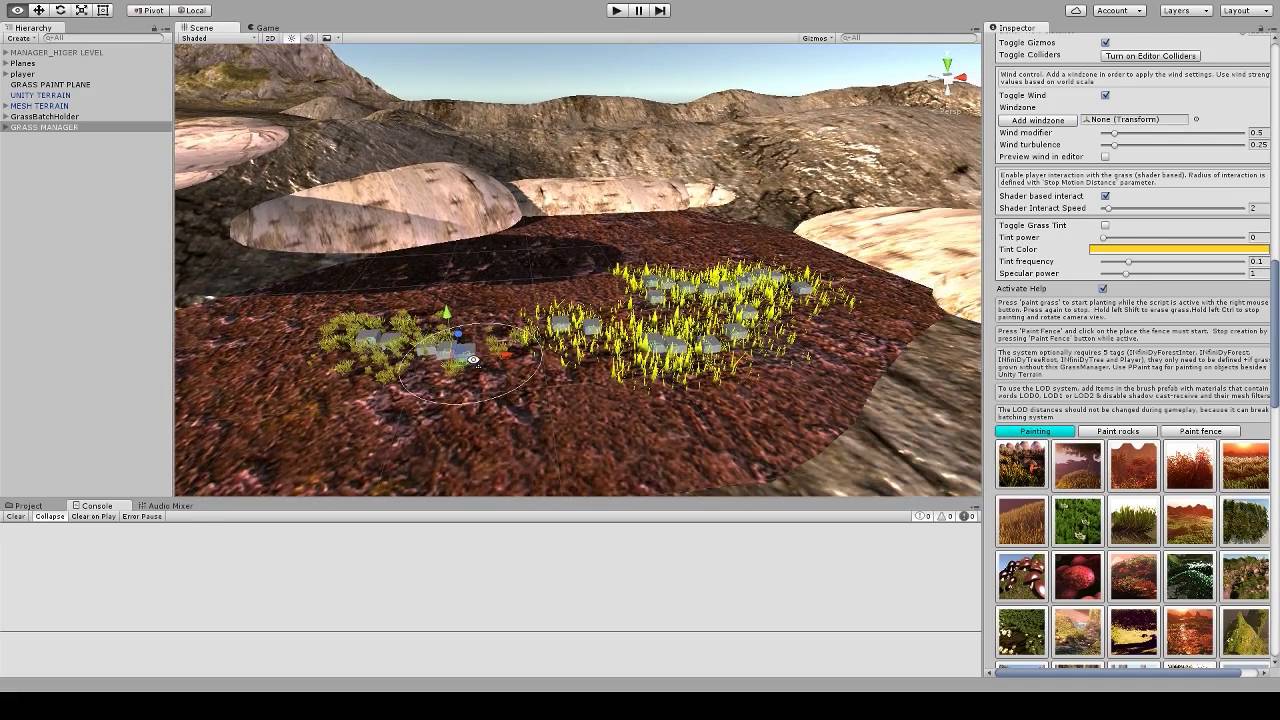Click the Add windzone button
Screen dimensions: 1280x720
[x=1038, y=120]
